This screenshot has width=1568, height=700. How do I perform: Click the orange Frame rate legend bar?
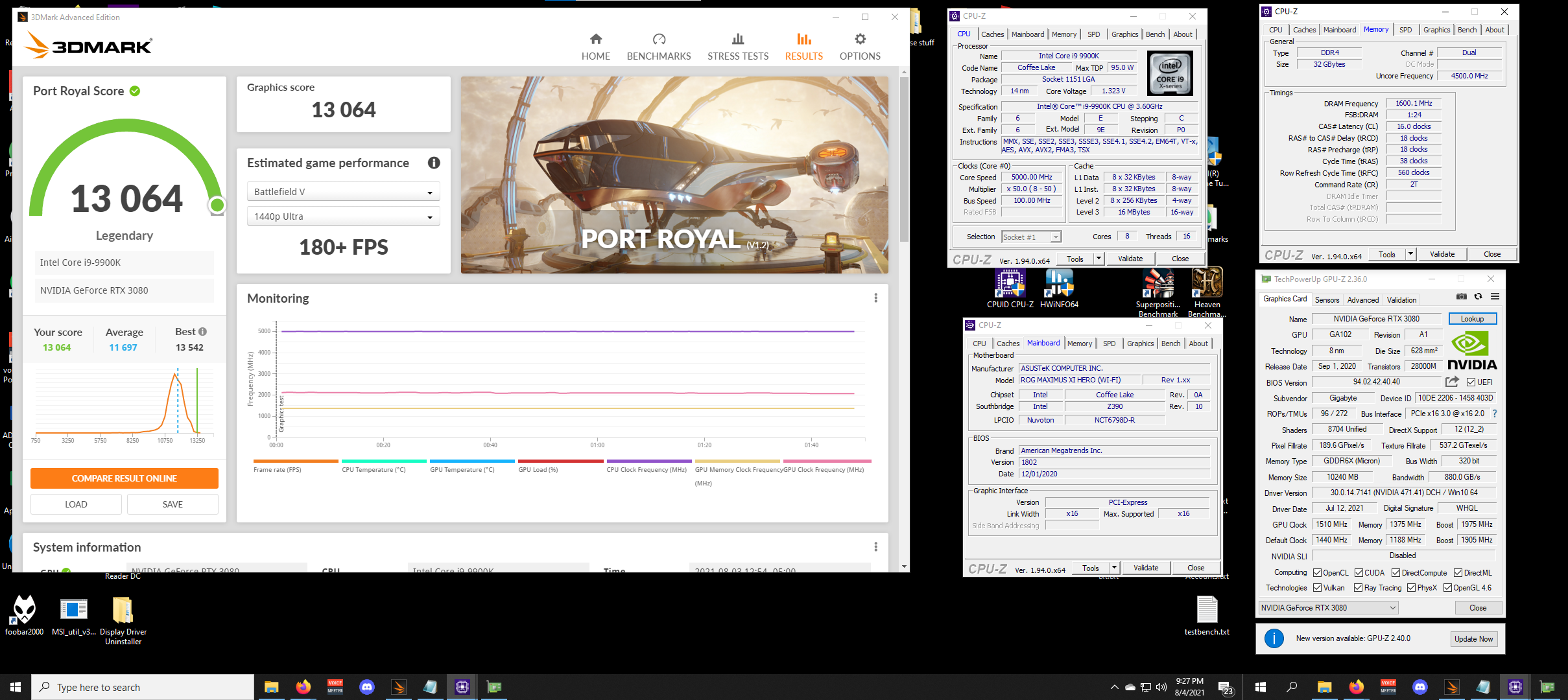pos(296,461)
